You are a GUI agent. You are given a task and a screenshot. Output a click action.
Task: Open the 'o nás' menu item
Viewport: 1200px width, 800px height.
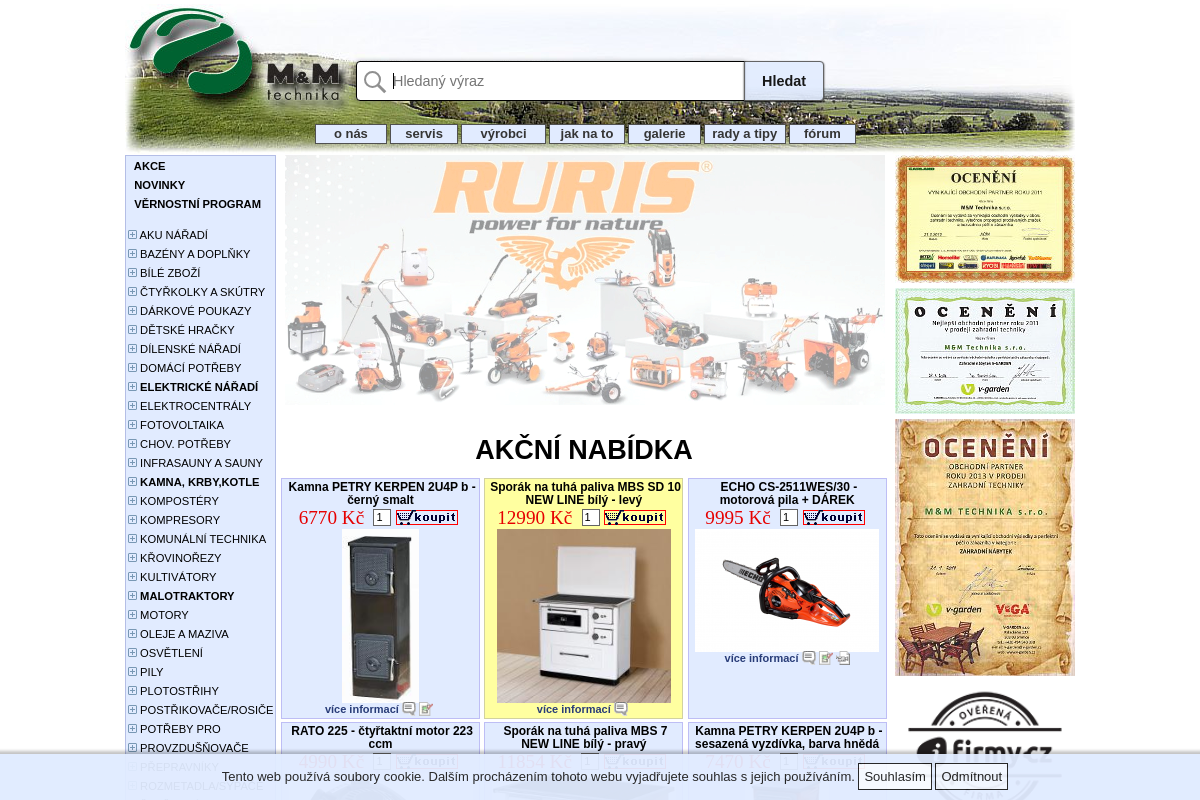pyautogui.click(x=351, y=134)
